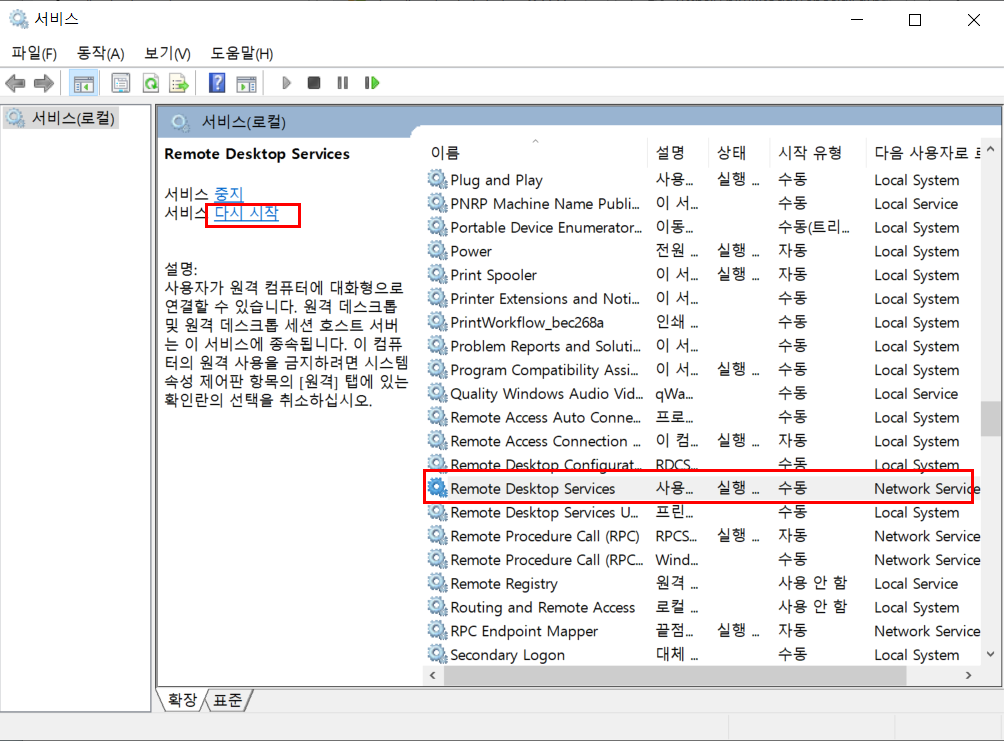Switch to the 표준 tab

[x=227, y=700]
